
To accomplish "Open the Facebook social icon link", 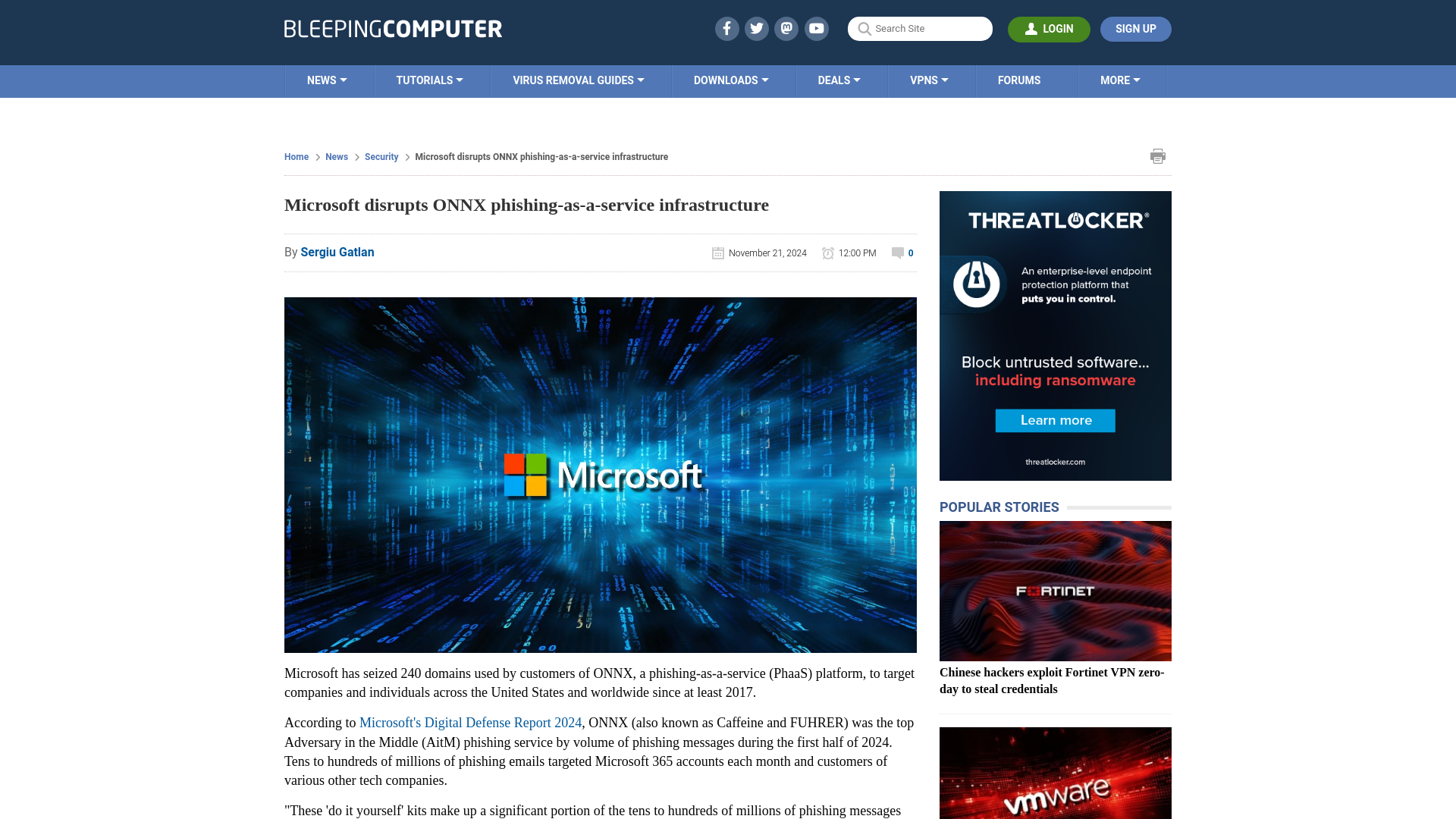I will tap(727, 28).
